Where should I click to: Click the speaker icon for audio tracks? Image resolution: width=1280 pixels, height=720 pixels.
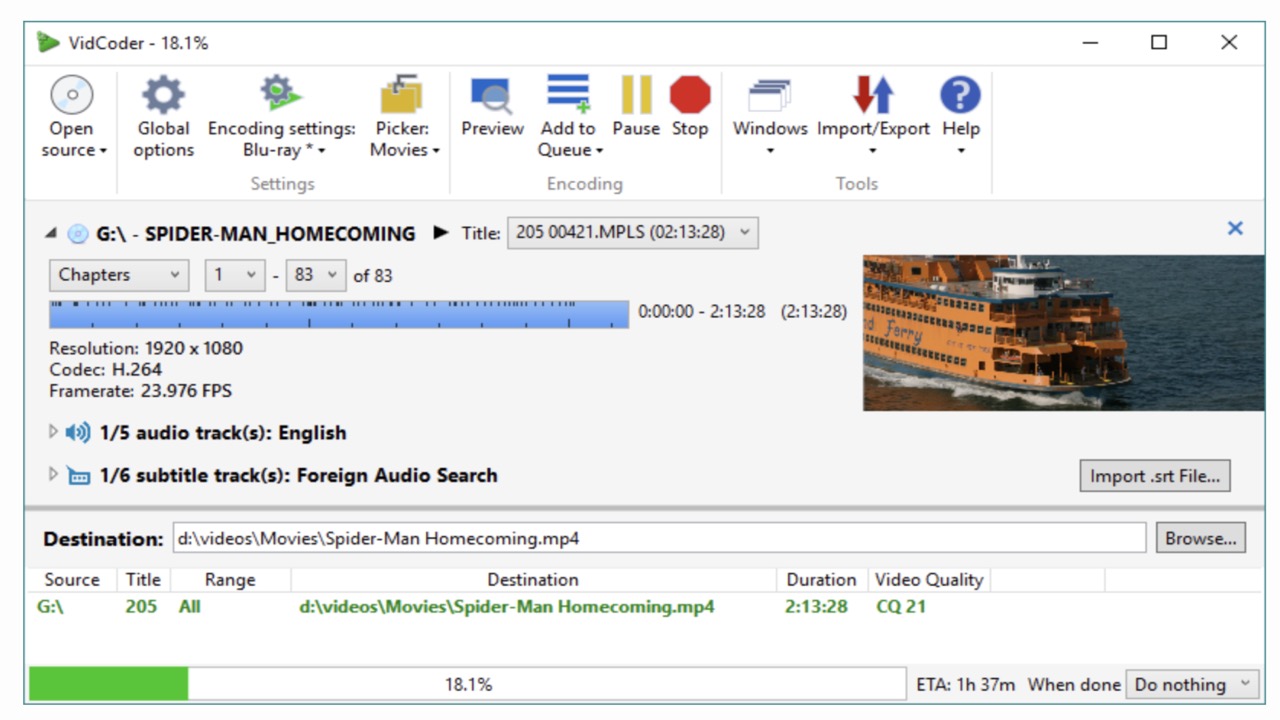tap(78, 433)
